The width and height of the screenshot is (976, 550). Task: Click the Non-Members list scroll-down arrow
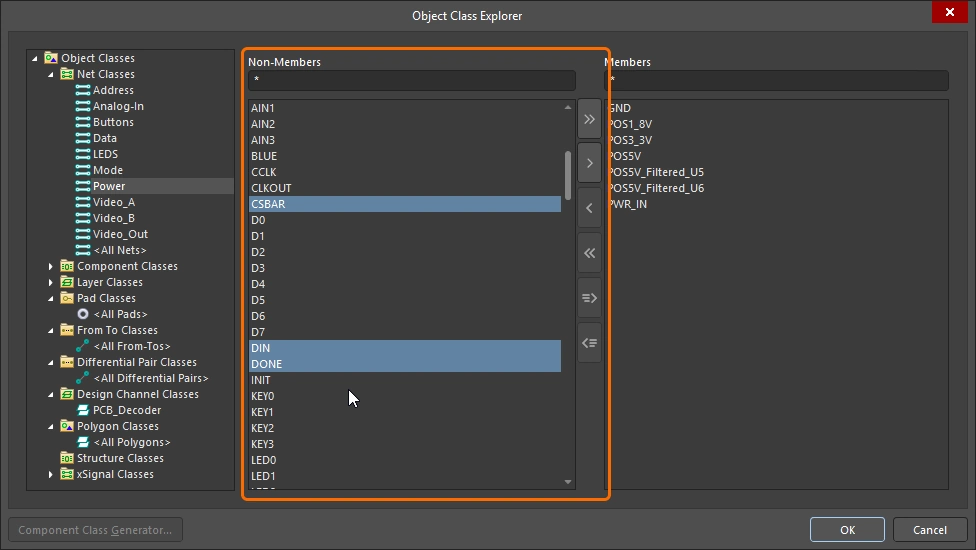pyautogui.click(x=568, y=482)
